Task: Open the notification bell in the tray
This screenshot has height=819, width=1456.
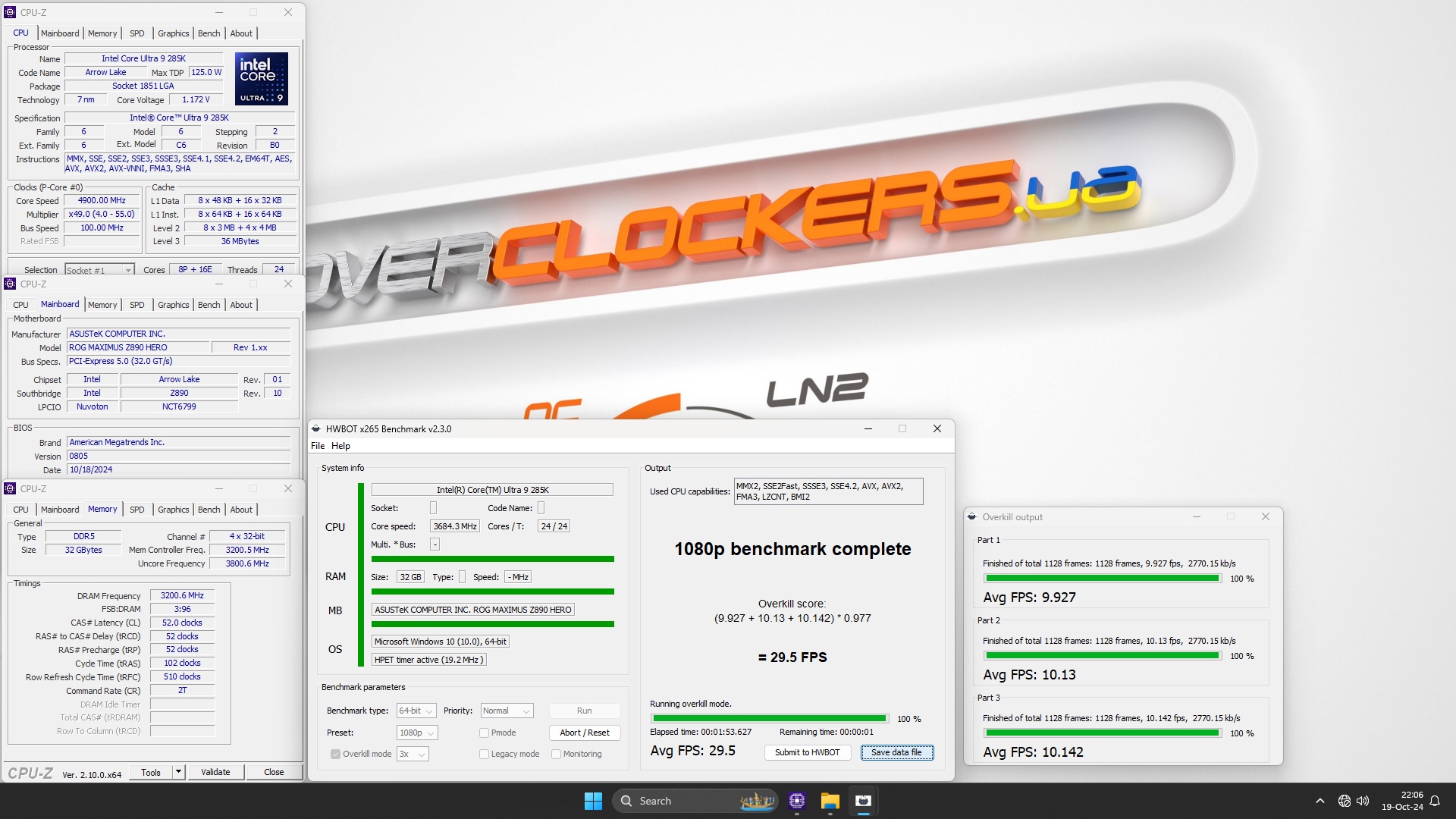Action: click(1435, 801)
